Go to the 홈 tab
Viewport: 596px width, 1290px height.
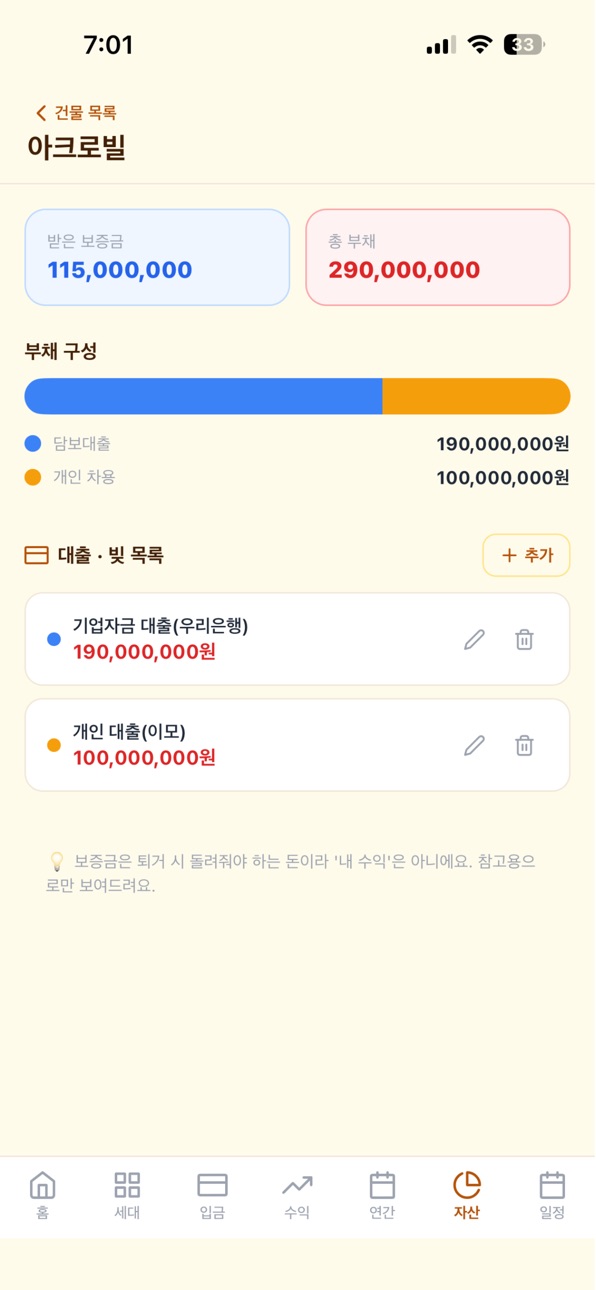pos(42,1196)
